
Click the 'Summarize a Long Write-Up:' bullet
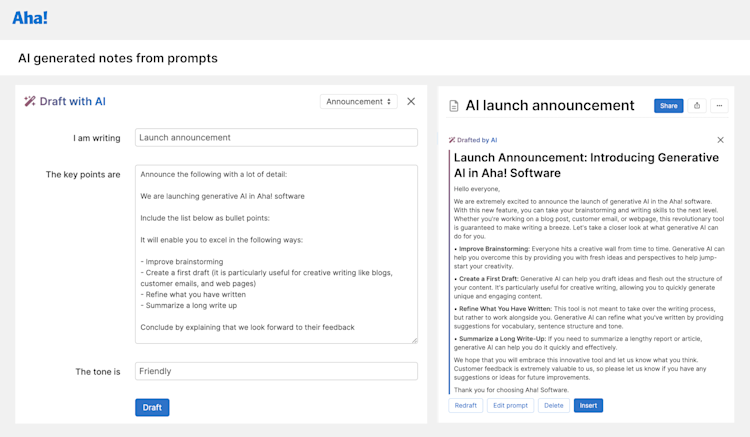pyautogui.click(x=502, y=339)
